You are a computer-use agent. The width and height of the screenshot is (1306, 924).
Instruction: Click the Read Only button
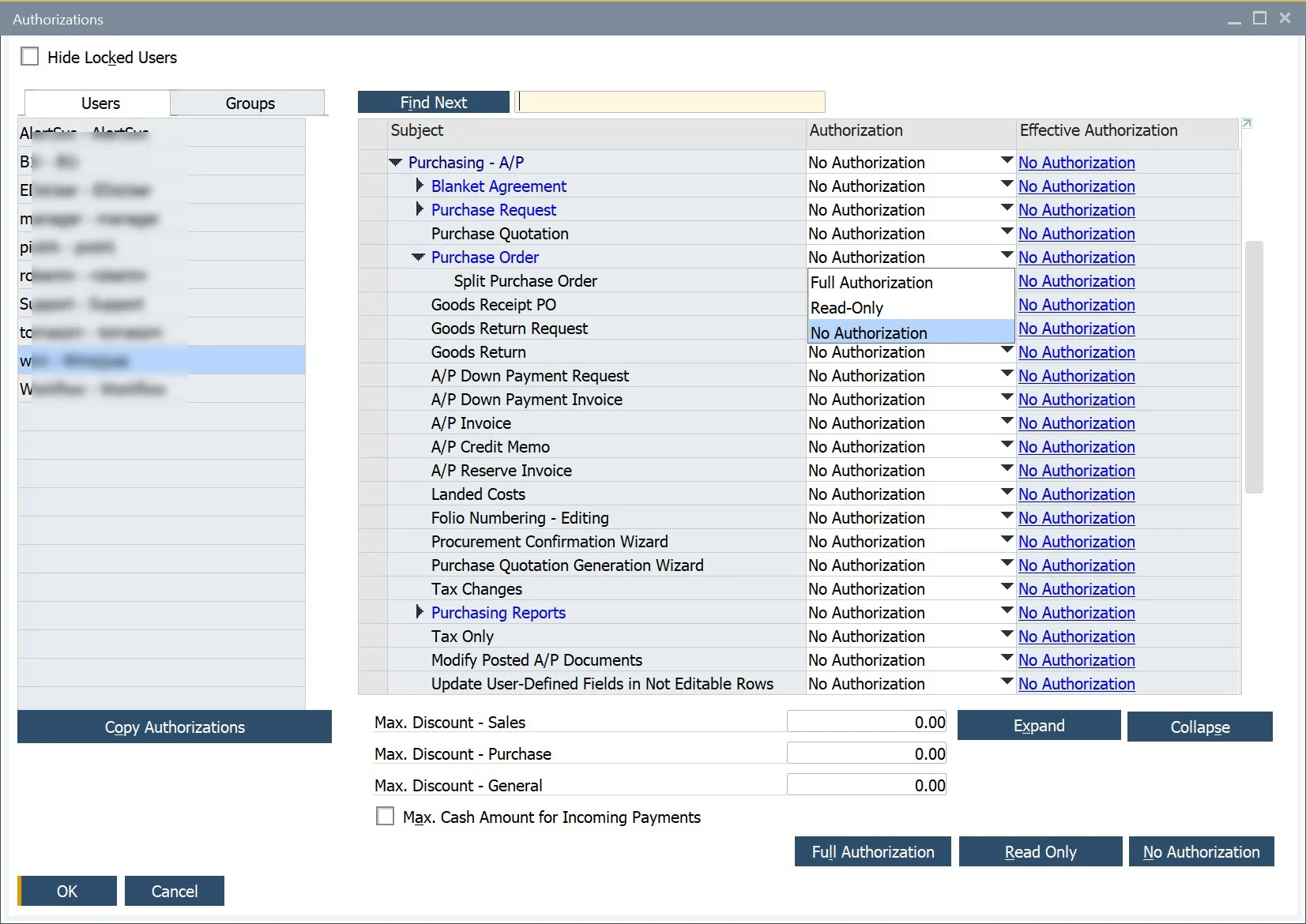click(x=1040, y=851)
